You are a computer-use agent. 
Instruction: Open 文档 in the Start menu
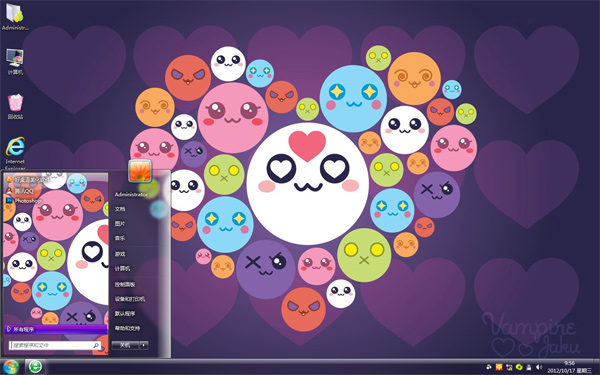pyautogui.click(x=120, y=209)
